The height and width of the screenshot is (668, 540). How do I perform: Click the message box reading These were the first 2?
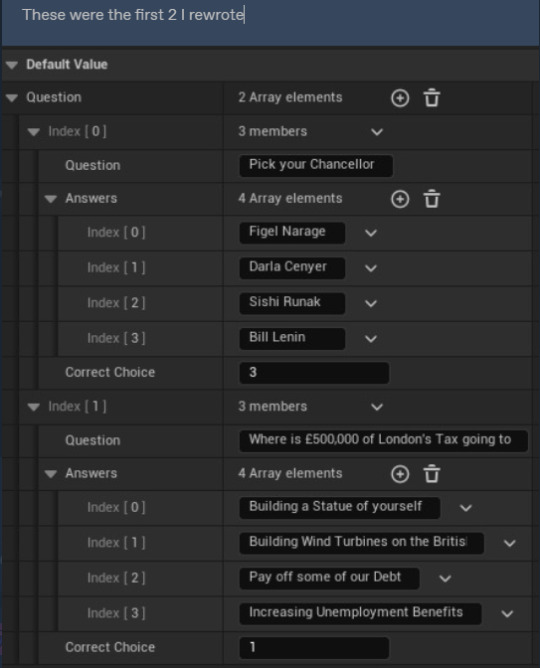coord(270,22)
